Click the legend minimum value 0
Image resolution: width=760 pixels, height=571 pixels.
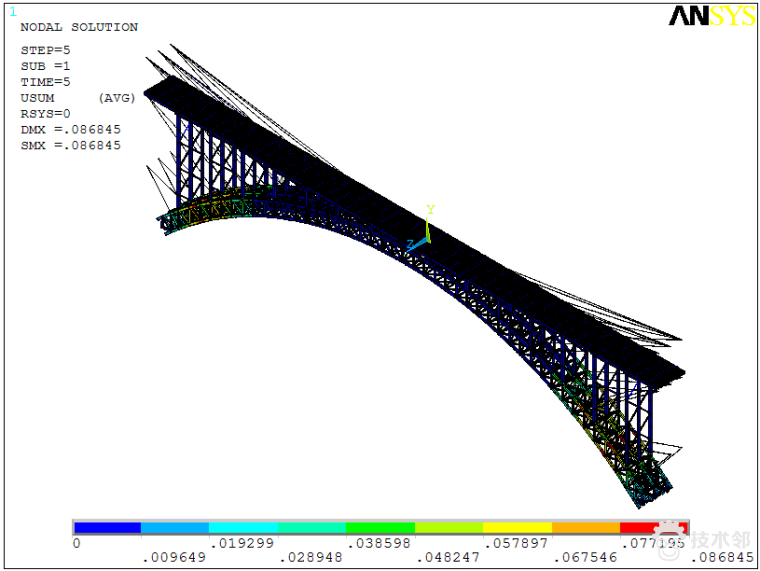click(76, 543)
